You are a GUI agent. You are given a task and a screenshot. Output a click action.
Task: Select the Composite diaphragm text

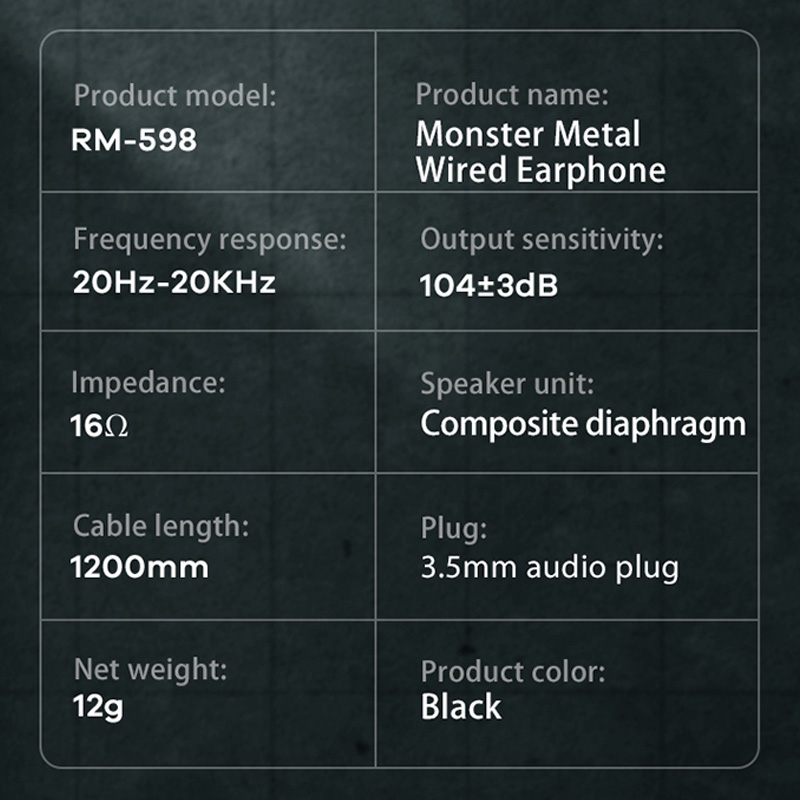coord(583,424)
